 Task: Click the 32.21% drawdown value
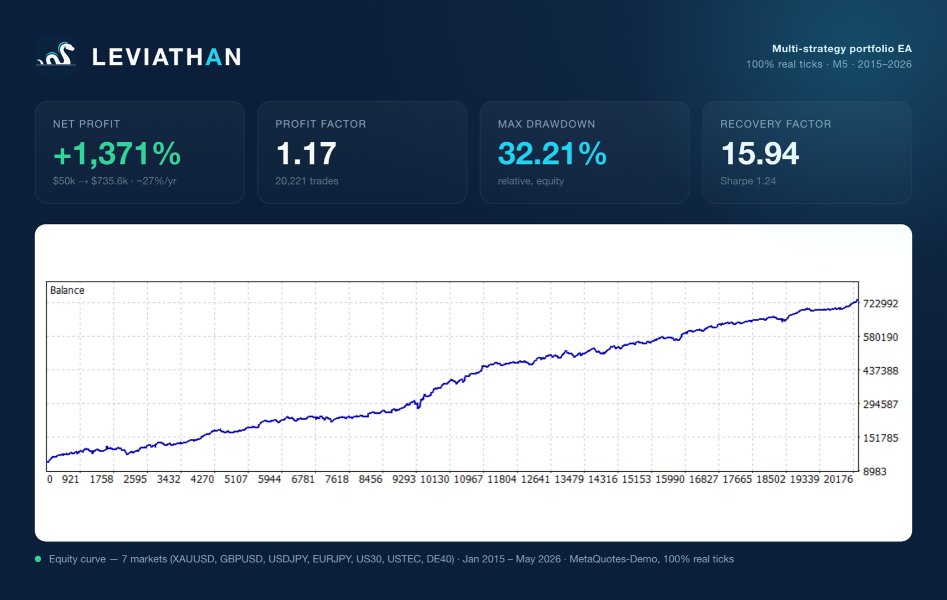coord(552,153)
